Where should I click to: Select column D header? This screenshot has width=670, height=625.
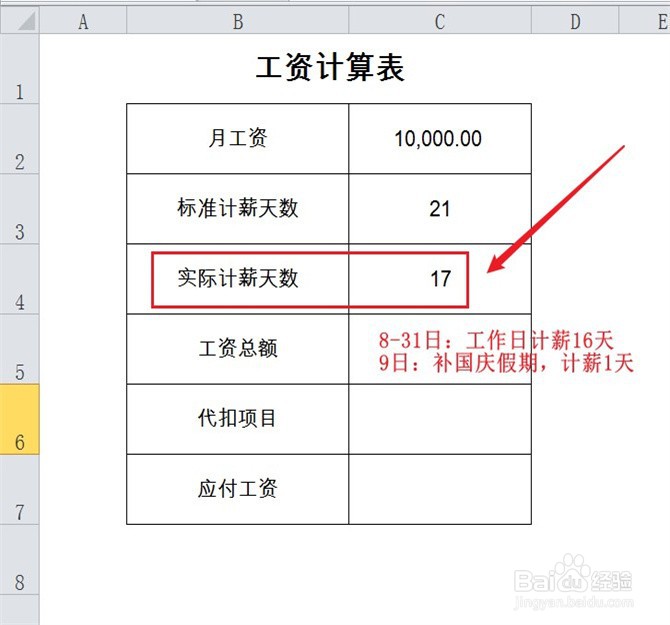tap(575, 21)
